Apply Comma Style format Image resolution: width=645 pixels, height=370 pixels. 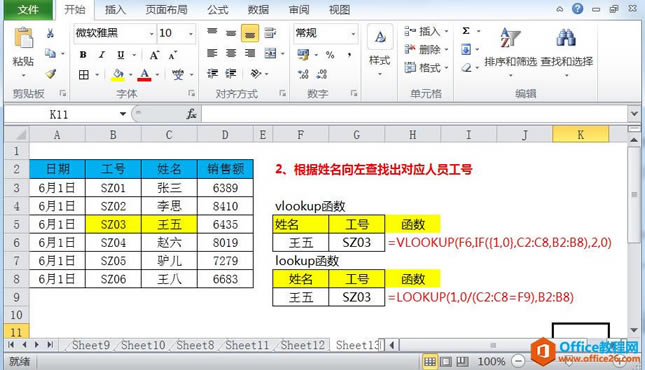coord(349,55)
